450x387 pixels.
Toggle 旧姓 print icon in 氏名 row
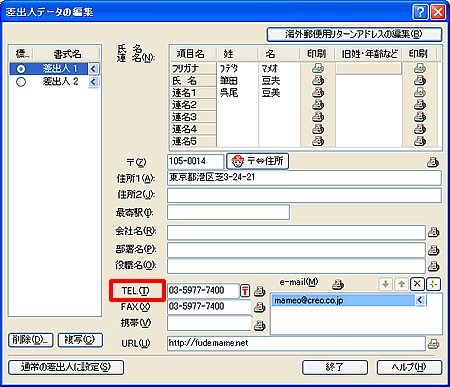[420, 81]
